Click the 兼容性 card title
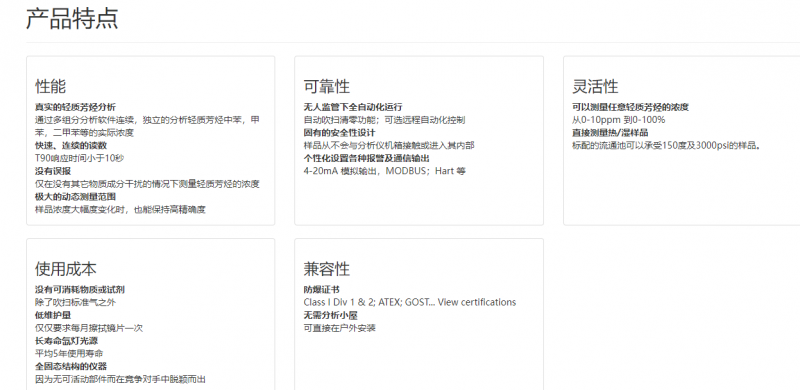This screenshot has height=390, width=800. (327, 269)
